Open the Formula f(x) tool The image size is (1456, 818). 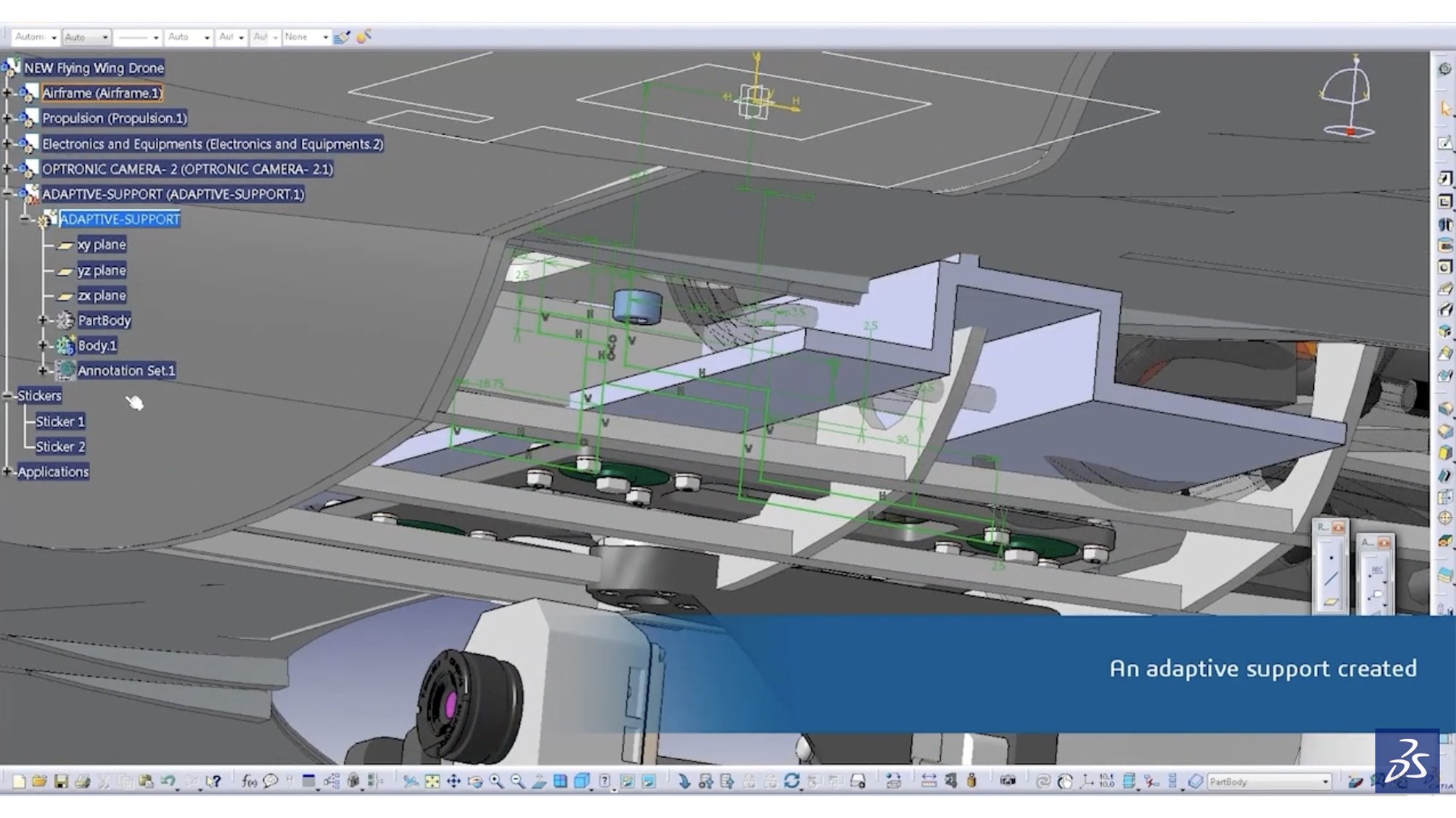point(249,781)
